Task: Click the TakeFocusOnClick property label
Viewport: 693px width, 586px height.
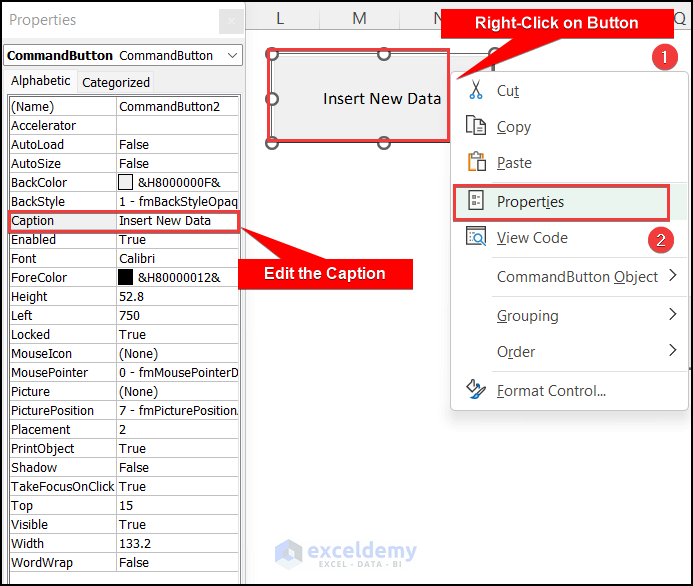Action: 63,487
